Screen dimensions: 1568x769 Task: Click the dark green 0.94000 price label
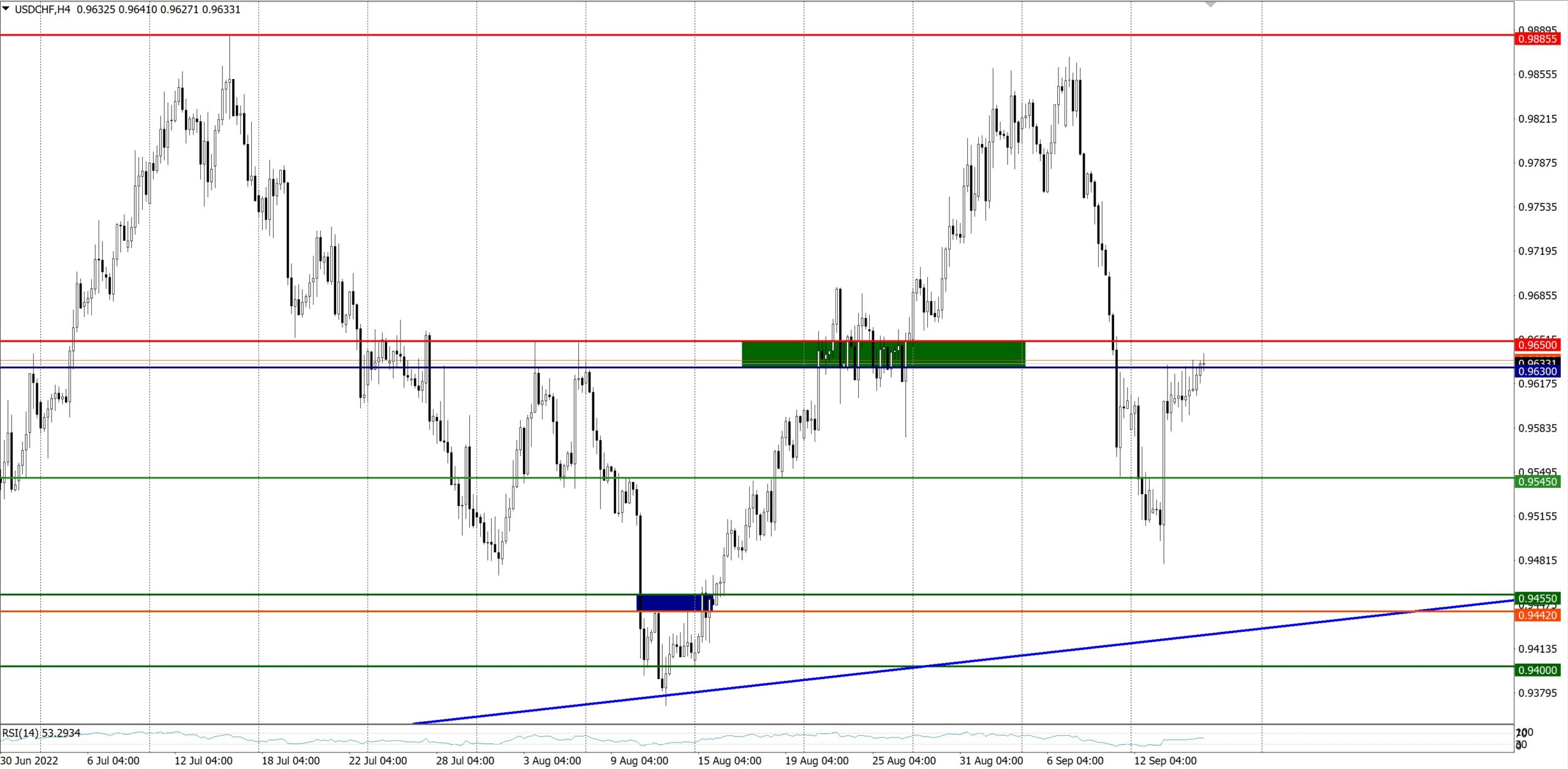1537,670
